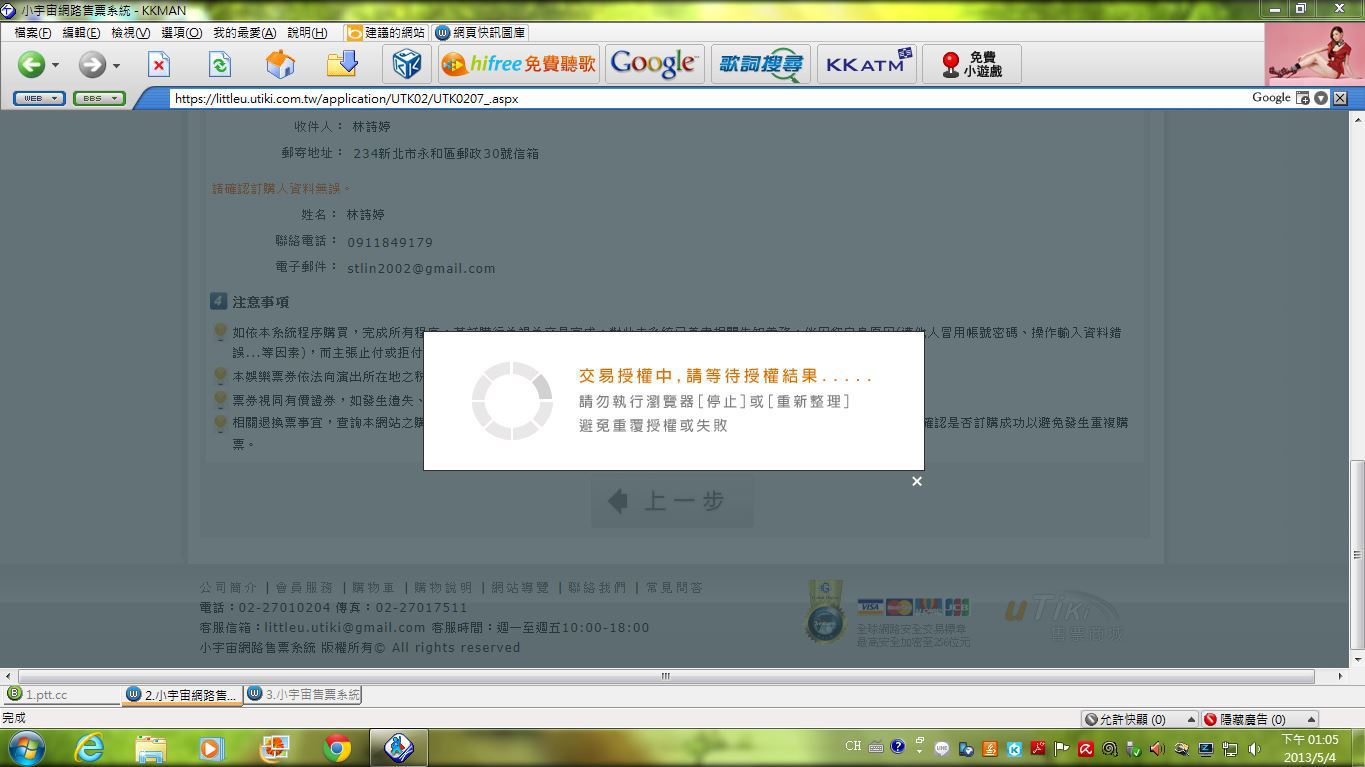Launch Google Chrome from the taskbar
The width and height of the screenshot is (1365, 767).
tap(337, 748)
